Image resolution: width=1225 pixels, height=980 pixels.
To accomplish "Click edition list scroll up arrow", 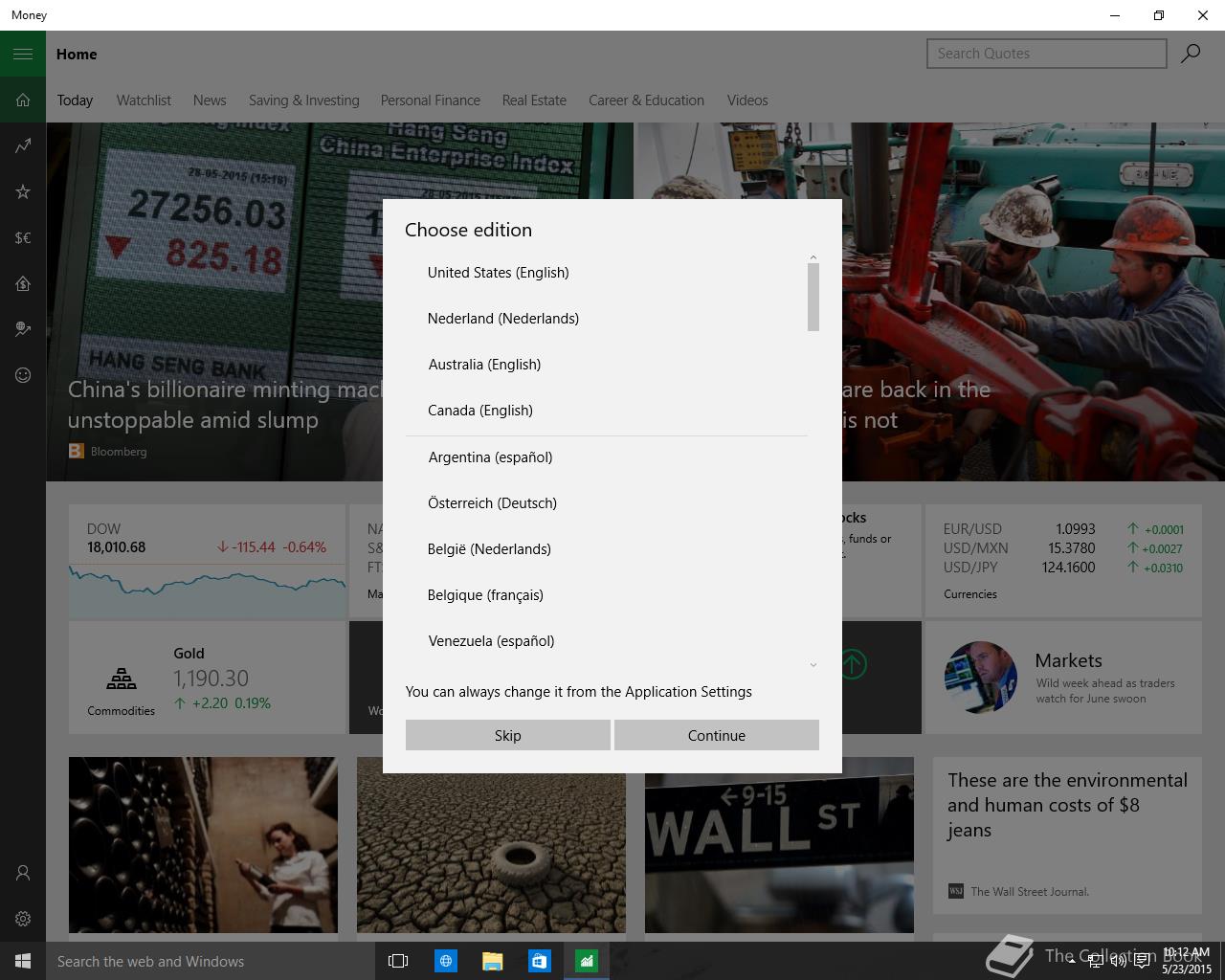I will [813, 256].
